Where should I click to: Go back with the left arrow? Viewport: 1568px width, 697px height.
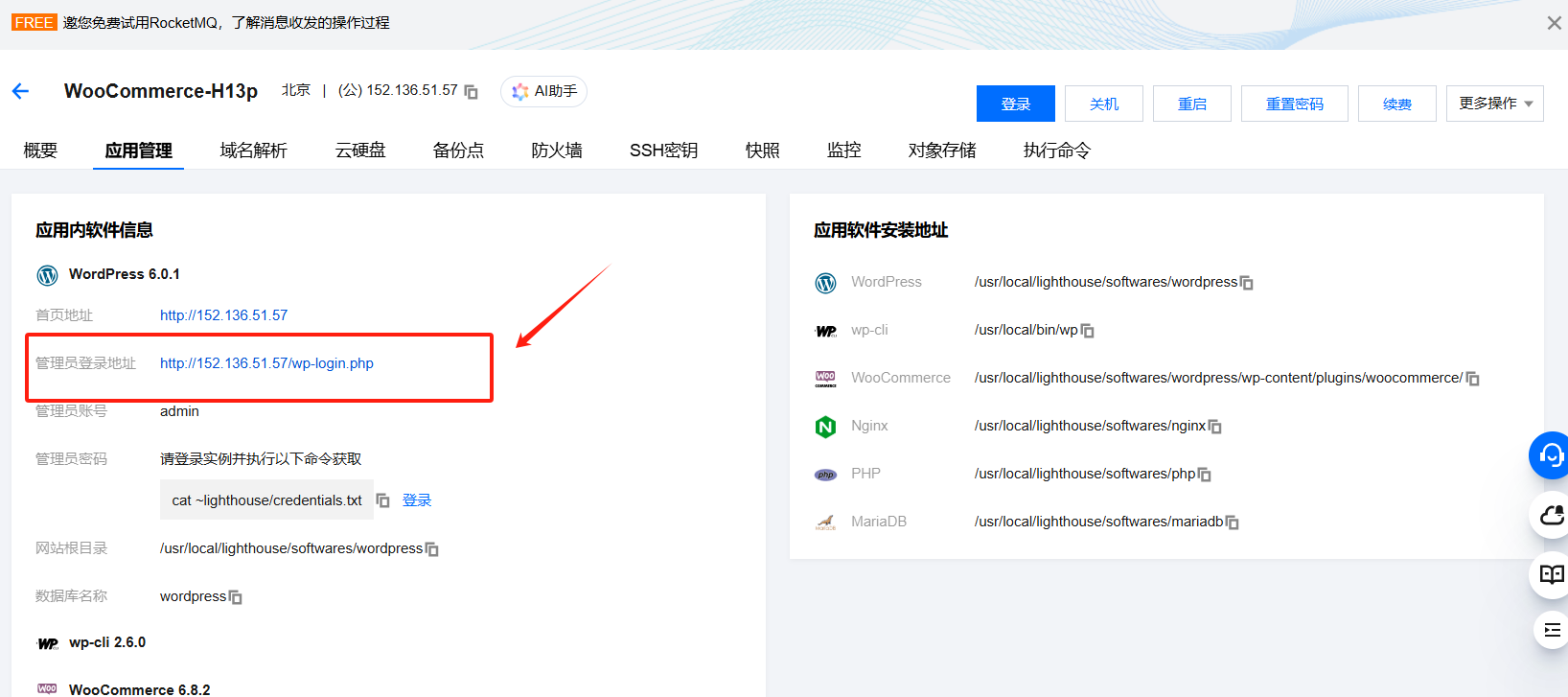(x=20, y=91)
